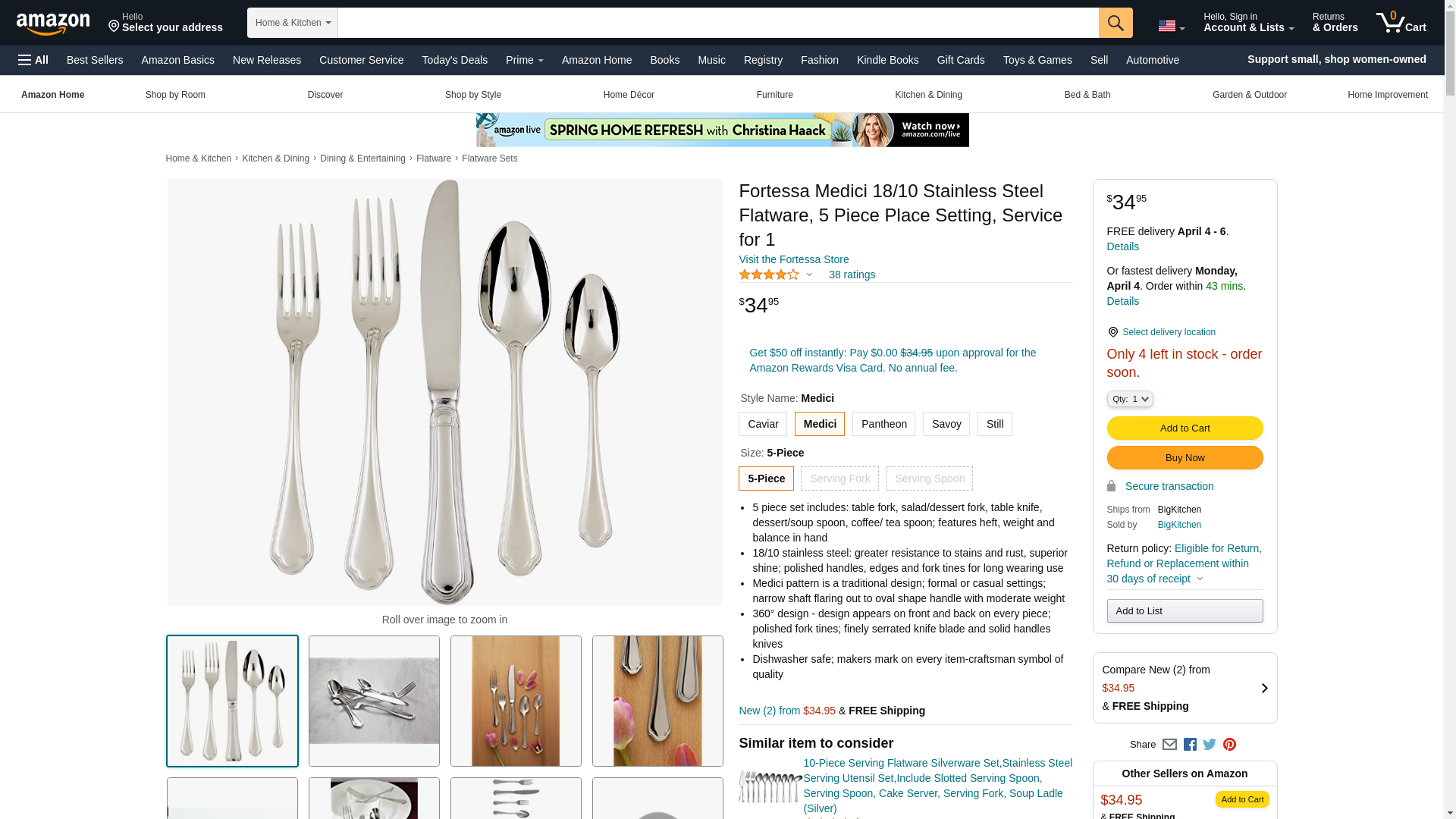Open the Today's Deals menu item
This screenshot has height=819, width=1456.
pyautogui.click(x=455, y=60)
